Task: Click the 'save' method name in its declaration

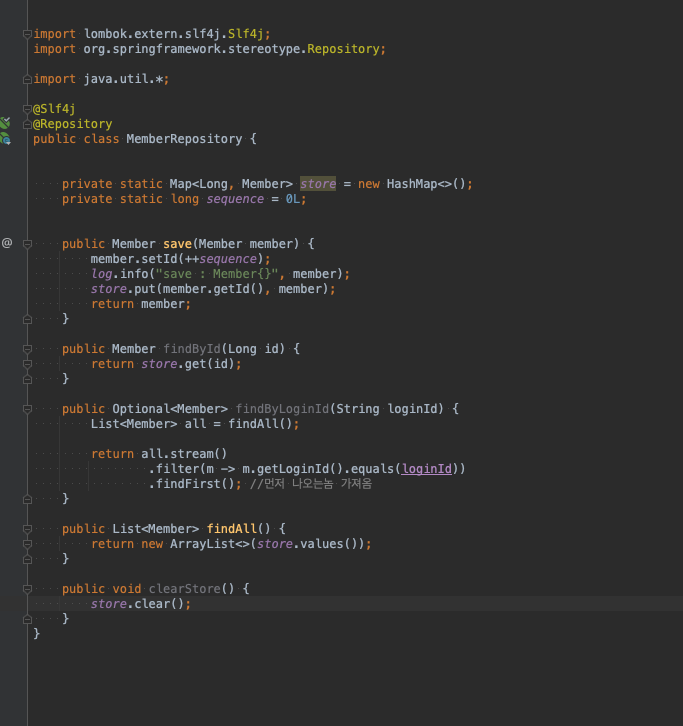Action: pos(177,244)
